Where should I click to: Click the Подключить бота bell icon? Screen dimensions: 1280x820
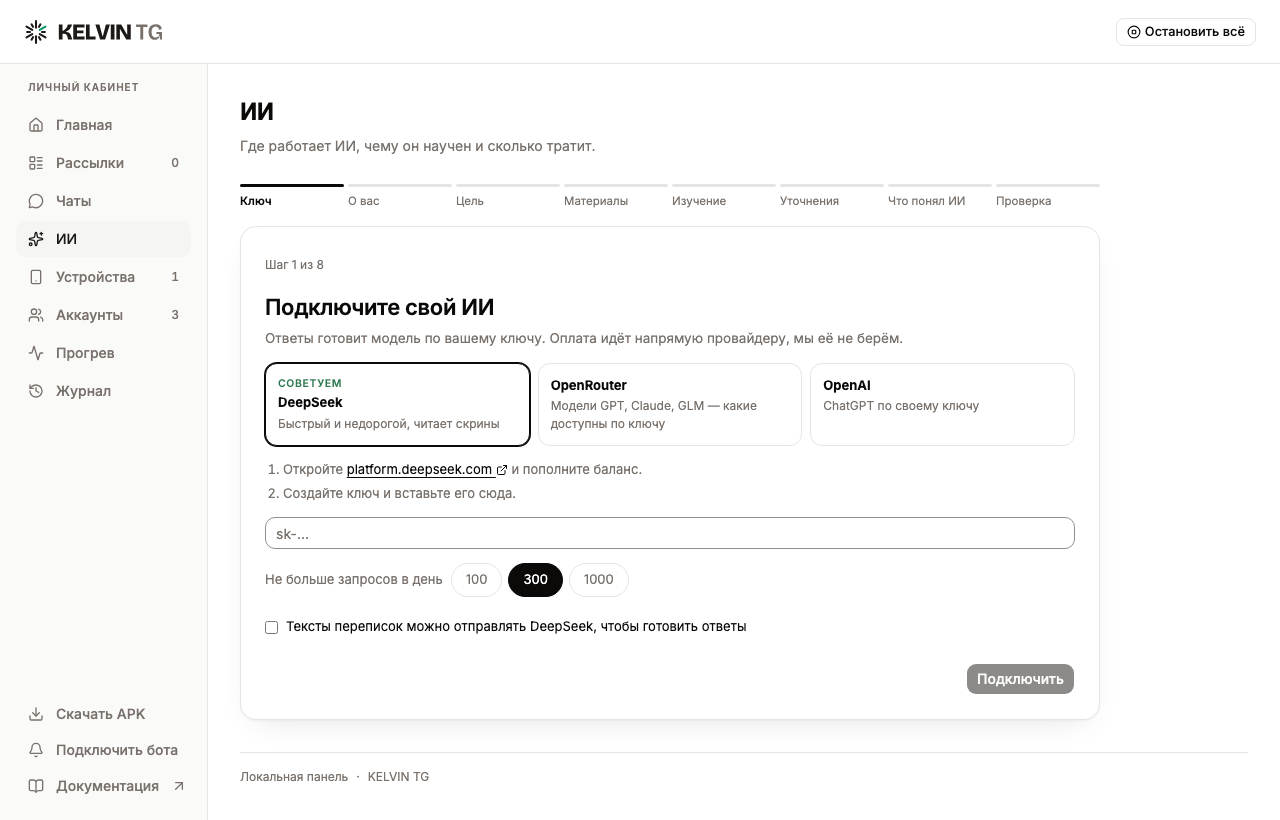coord(36,750)
